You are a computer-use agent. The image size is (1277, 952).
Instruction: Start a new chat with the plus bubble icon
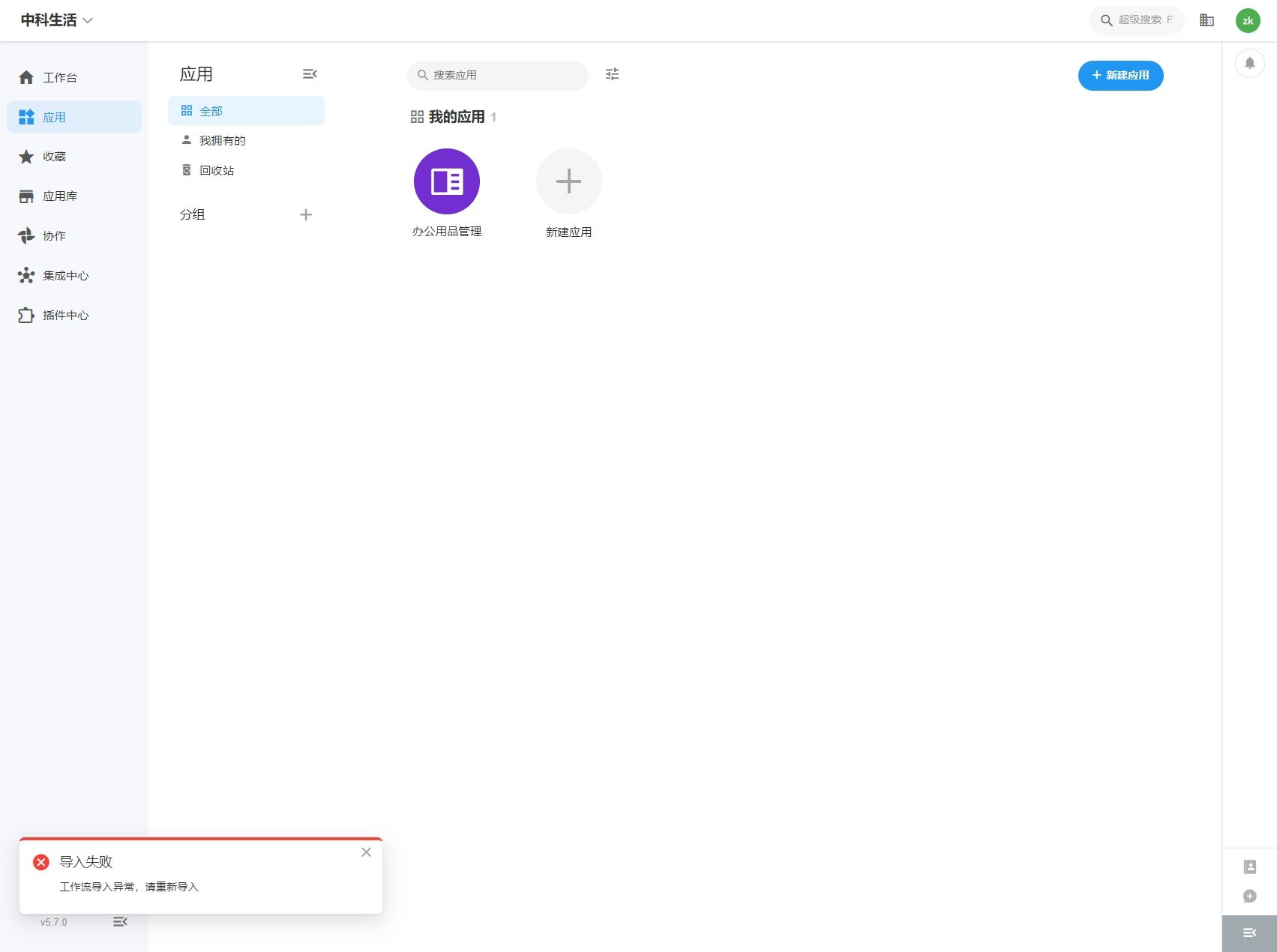(1249, 897)
